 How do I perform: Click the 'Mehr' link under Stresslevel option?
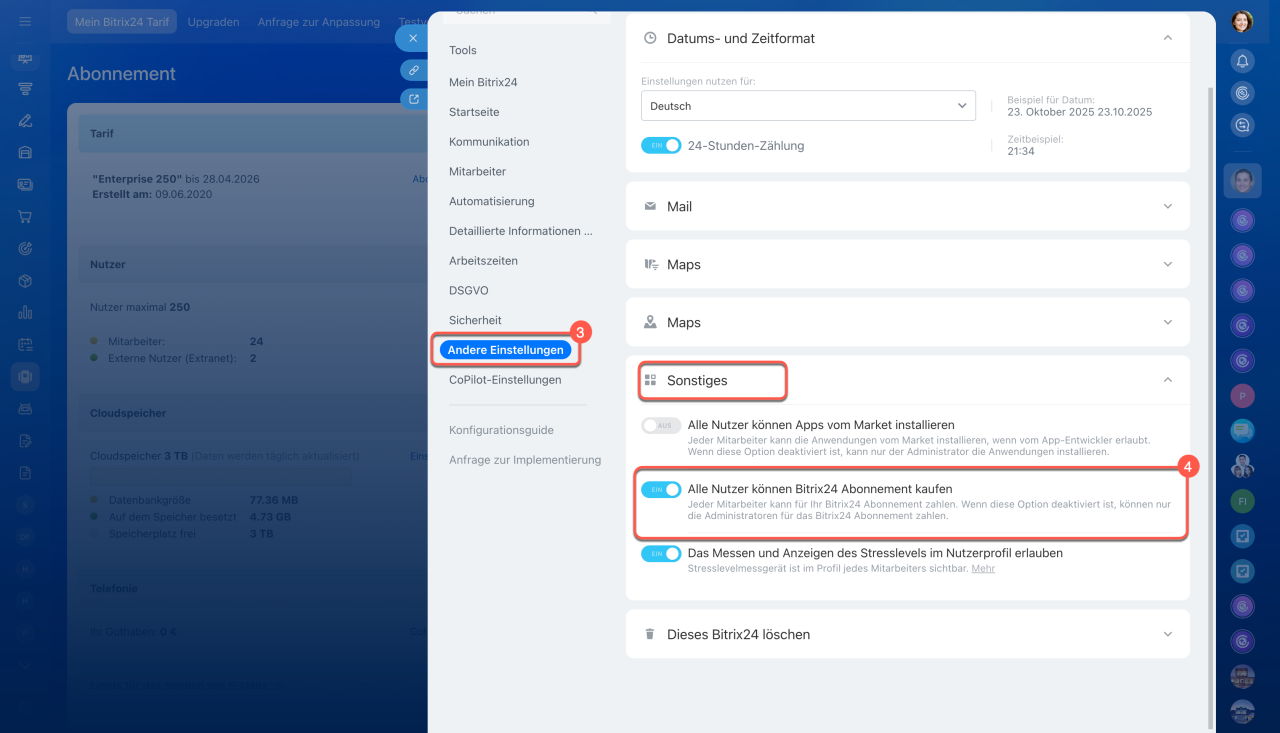[983, 568]
